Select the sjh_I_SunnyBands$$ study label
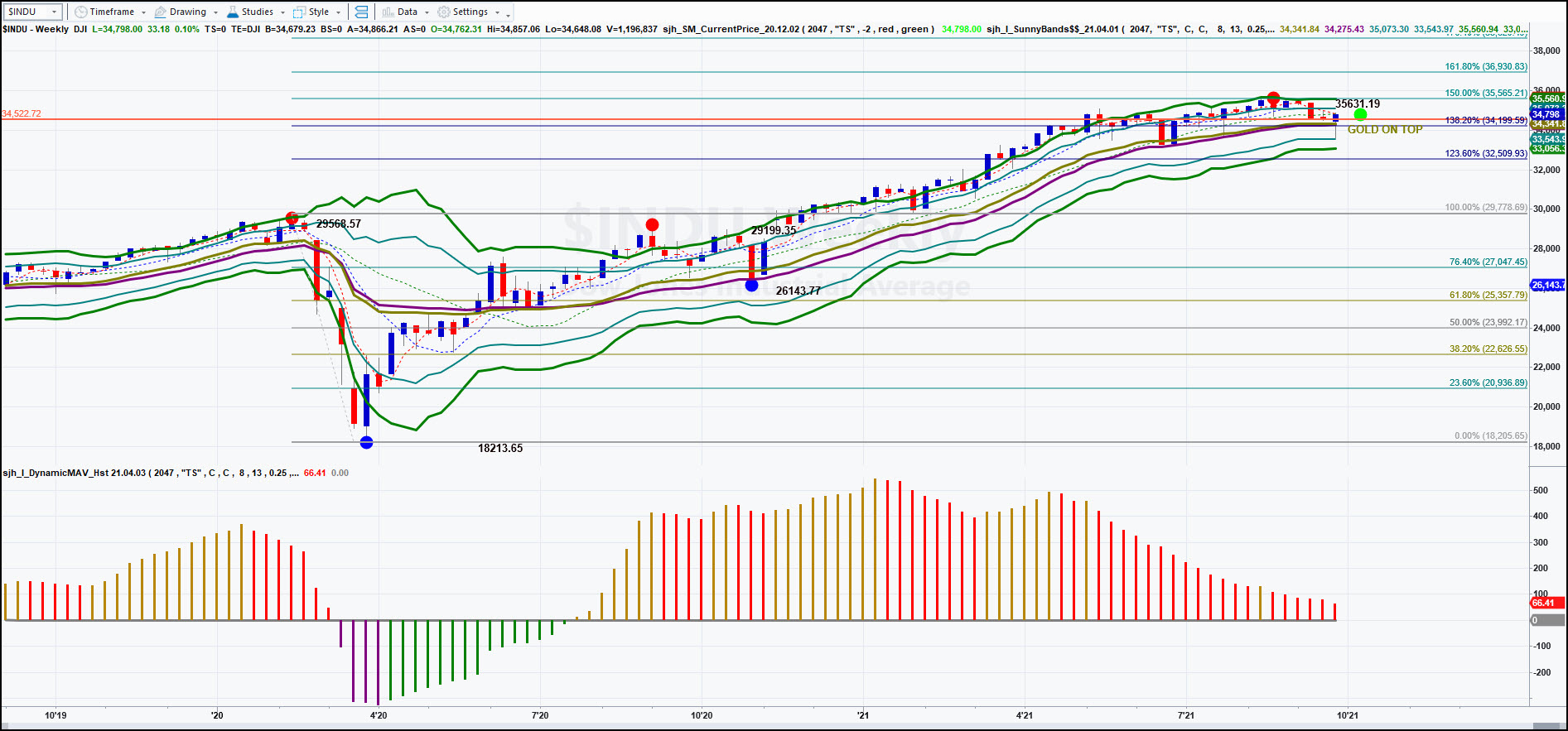This screenshot has width=1568, height=731. click(x=1131, y=29)
